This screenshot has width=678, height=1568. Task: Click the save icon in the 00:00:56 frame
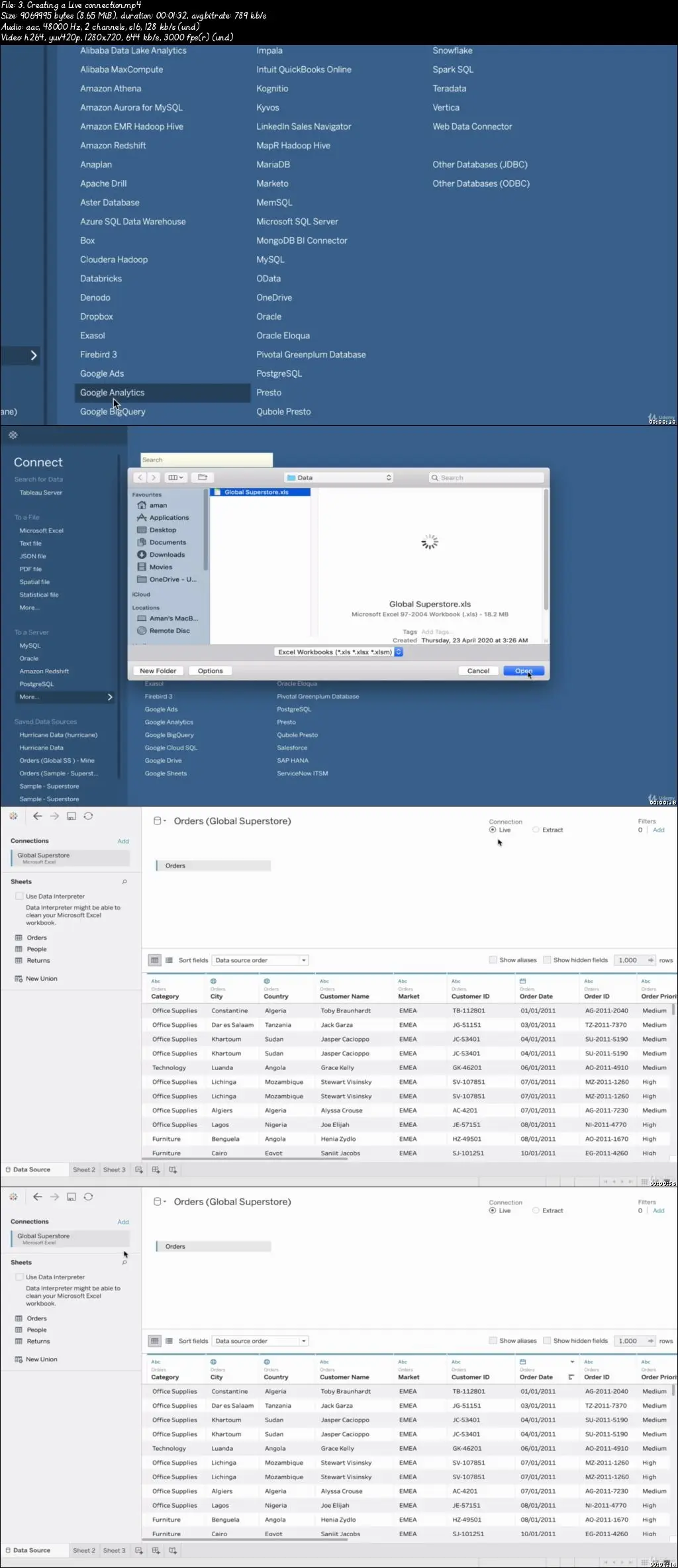(x=72, y=816)
